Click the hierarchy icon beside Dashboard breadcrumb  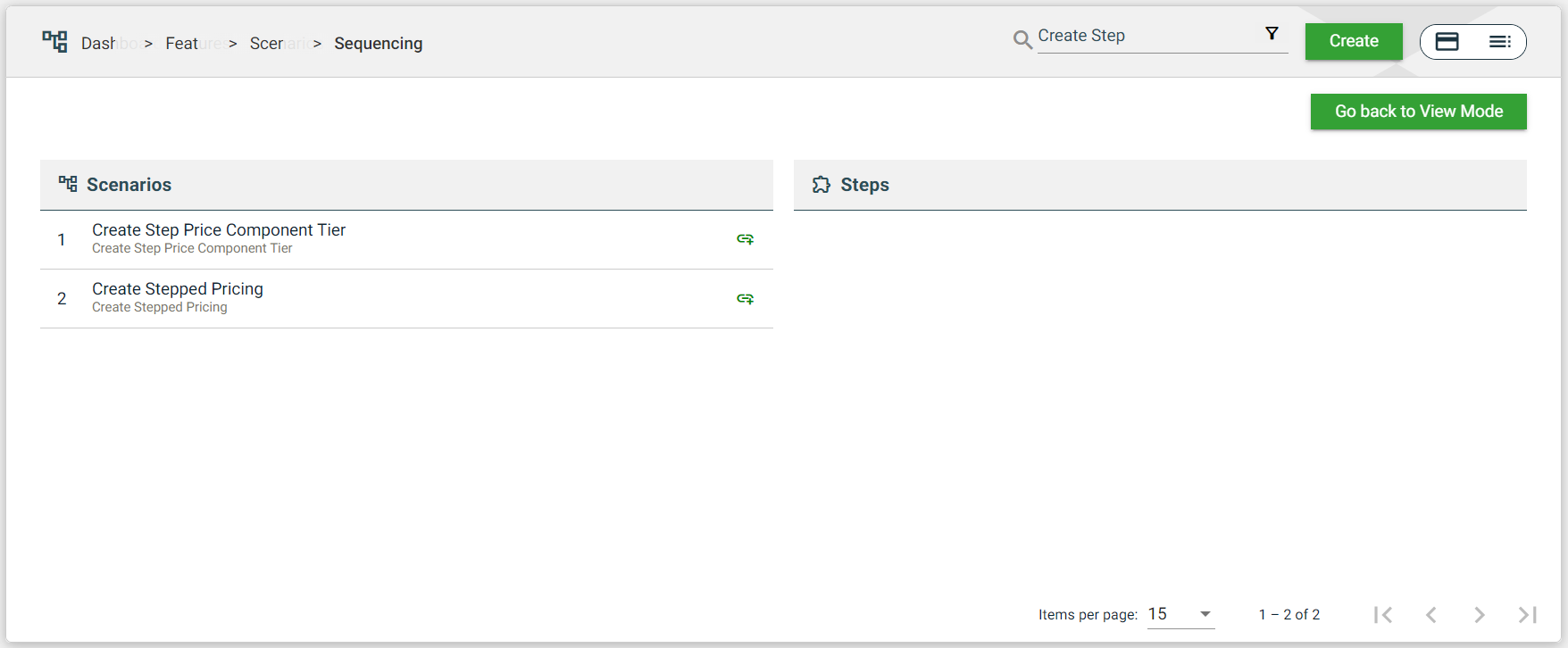click(x=54, y=42)
